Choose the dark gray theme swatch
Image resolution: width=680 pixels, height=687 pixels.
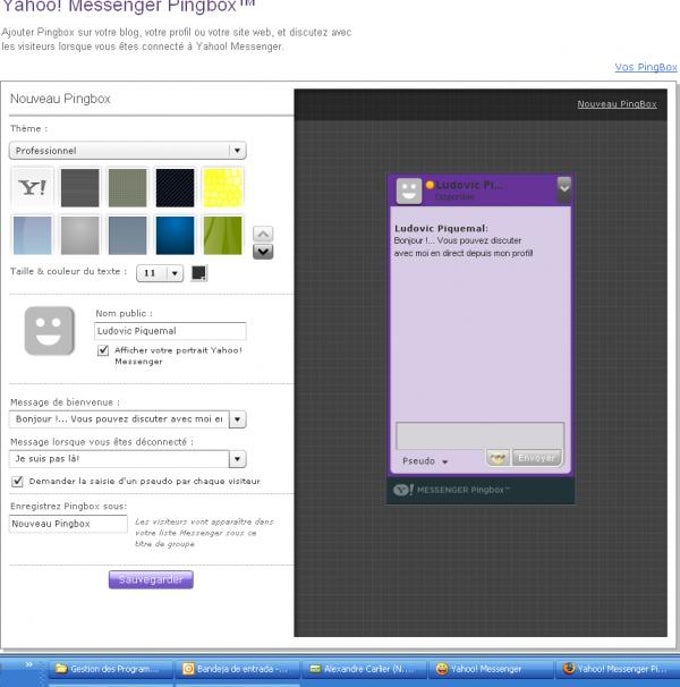pyautogui.click(x=80, y=188)
